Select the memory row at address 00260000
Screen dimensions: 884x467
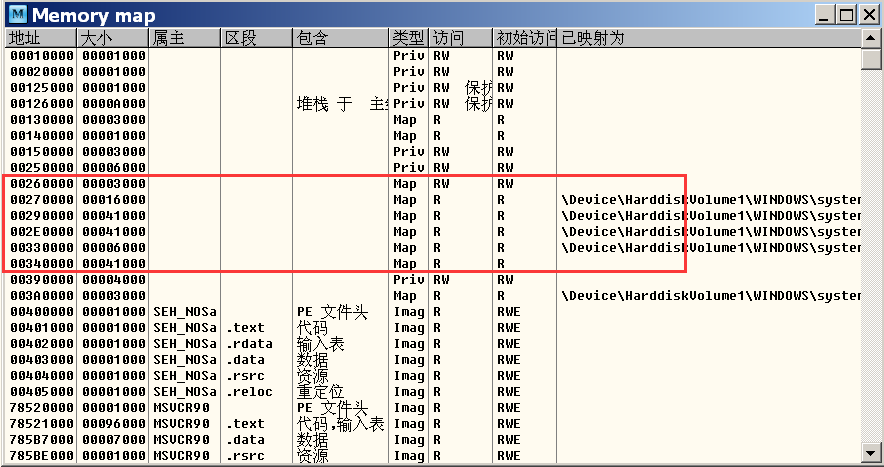42,184
